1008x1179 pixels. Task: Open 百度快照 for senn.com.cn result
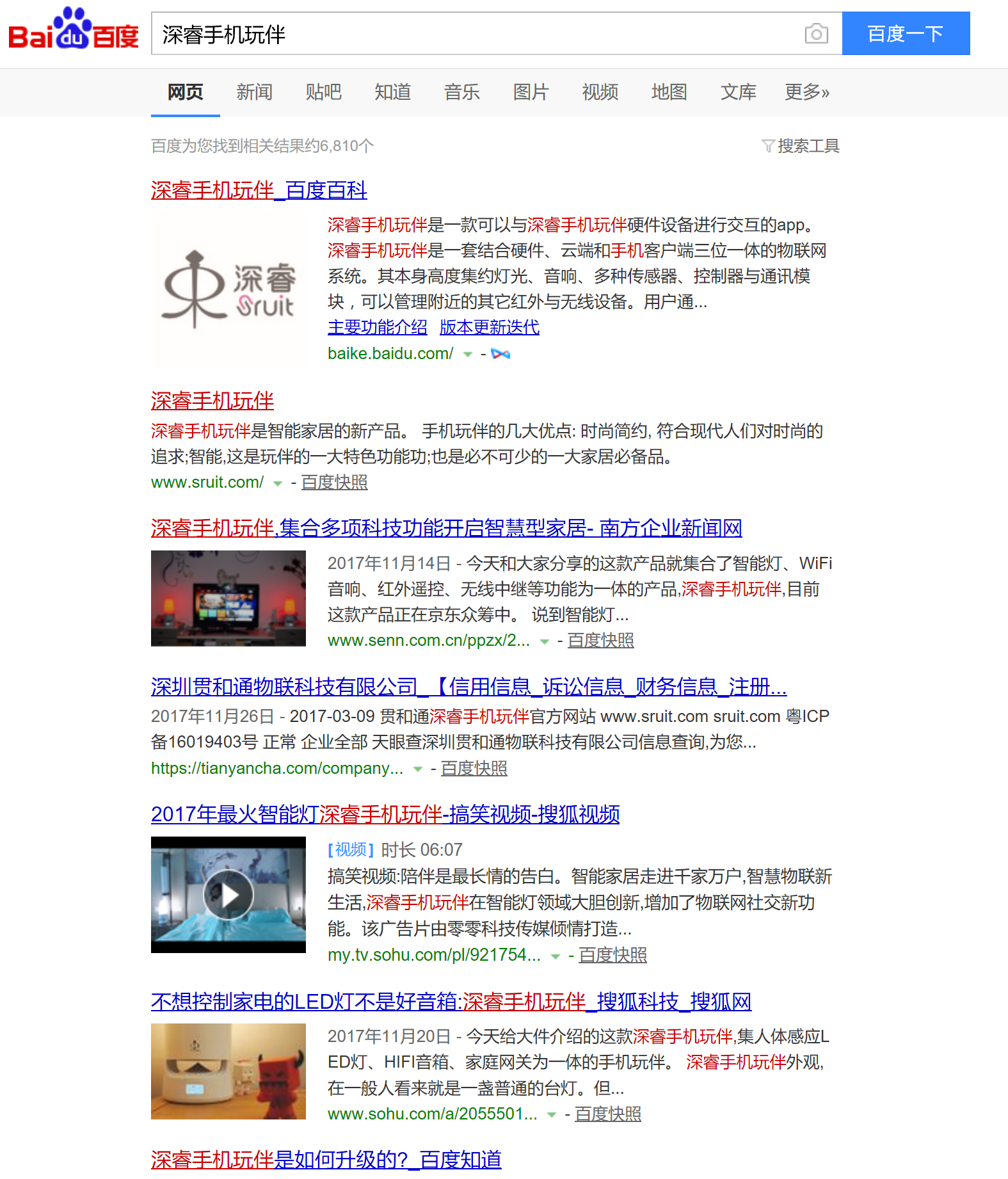[601, 641]
